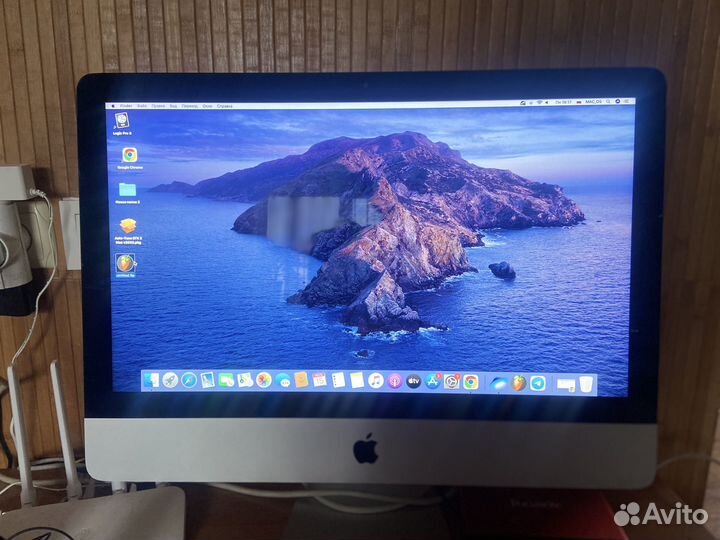Click the Wi-Fi status menu icon

point(540,102)
